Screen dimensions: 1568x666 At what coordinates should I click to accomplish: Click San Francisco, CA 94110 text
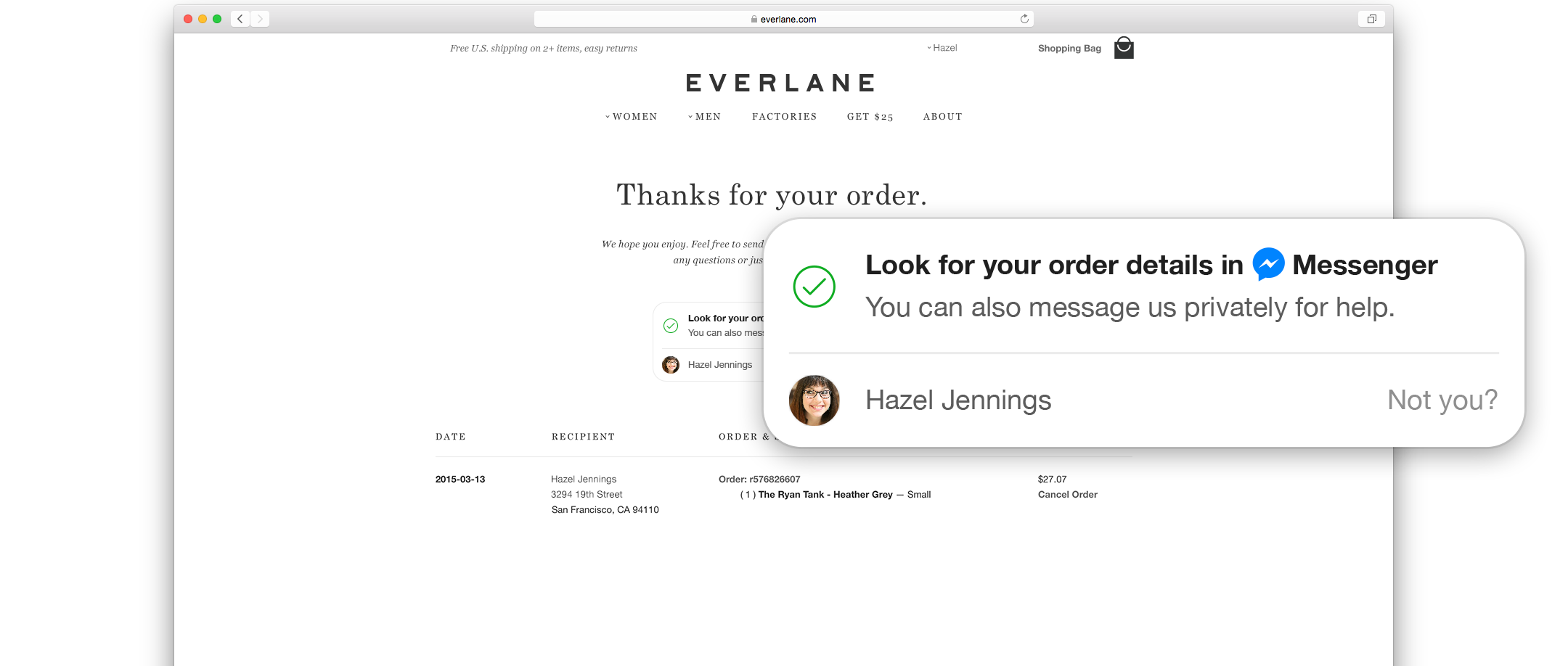pyautogui.click(x=605, y=510)
